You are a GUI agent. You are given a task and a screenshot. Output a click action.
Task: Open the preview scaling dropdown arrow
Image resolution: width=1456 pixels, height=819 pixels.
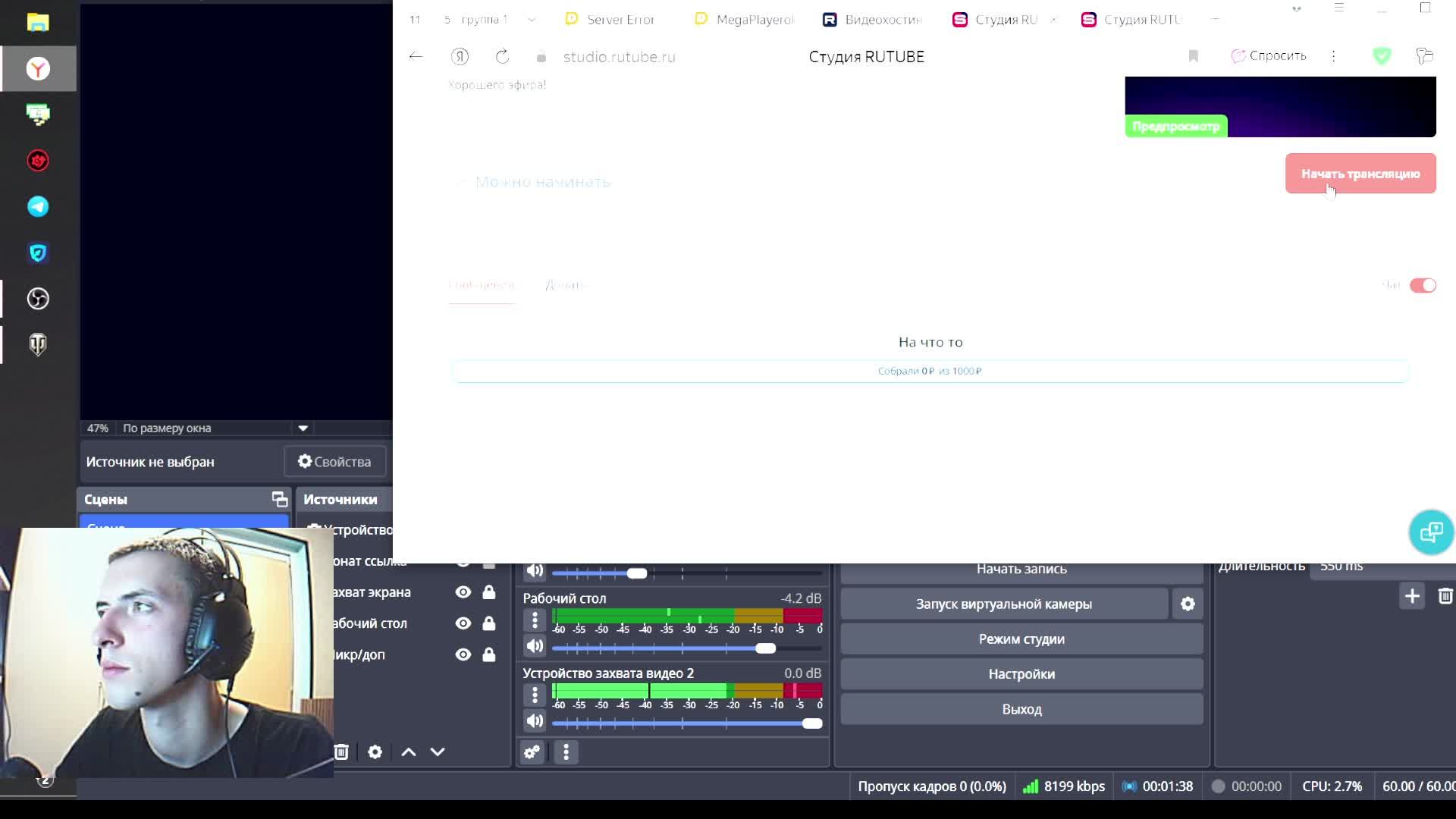coord(303,428)
